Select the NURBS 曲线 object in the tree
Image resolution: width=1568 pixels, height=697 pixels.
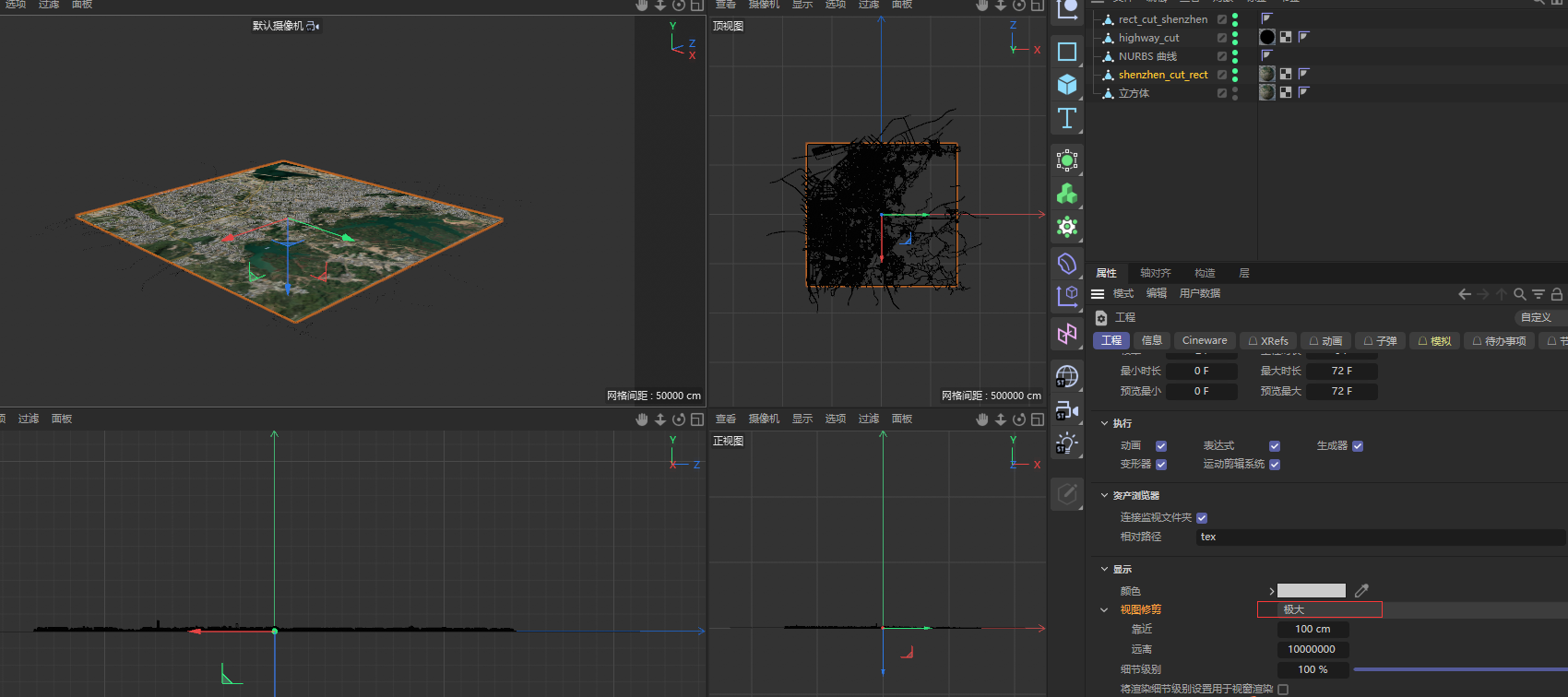point(1147,56)
